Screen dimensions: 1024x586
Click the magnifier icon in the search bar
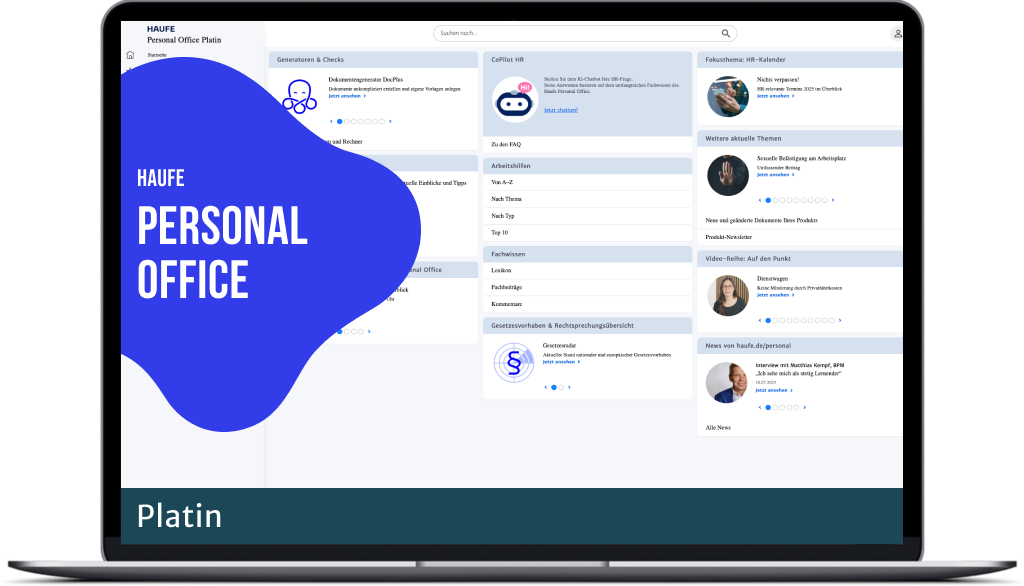[726, 33]
